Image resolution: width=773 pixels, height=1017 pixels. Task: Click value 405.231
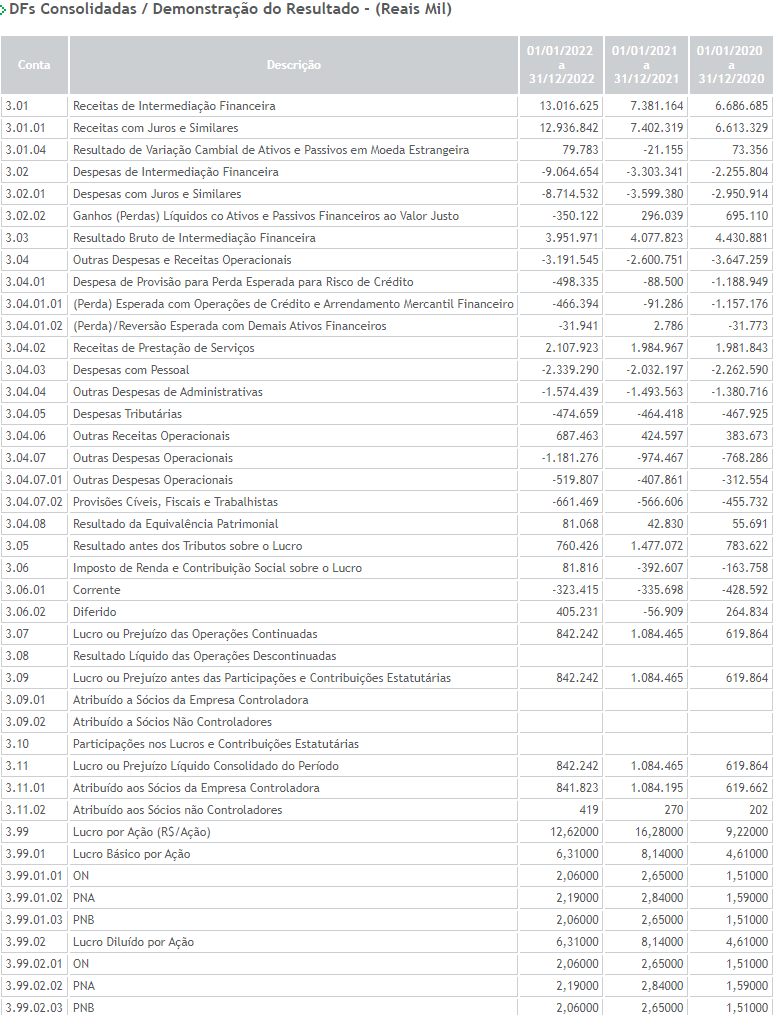point(577,613)
